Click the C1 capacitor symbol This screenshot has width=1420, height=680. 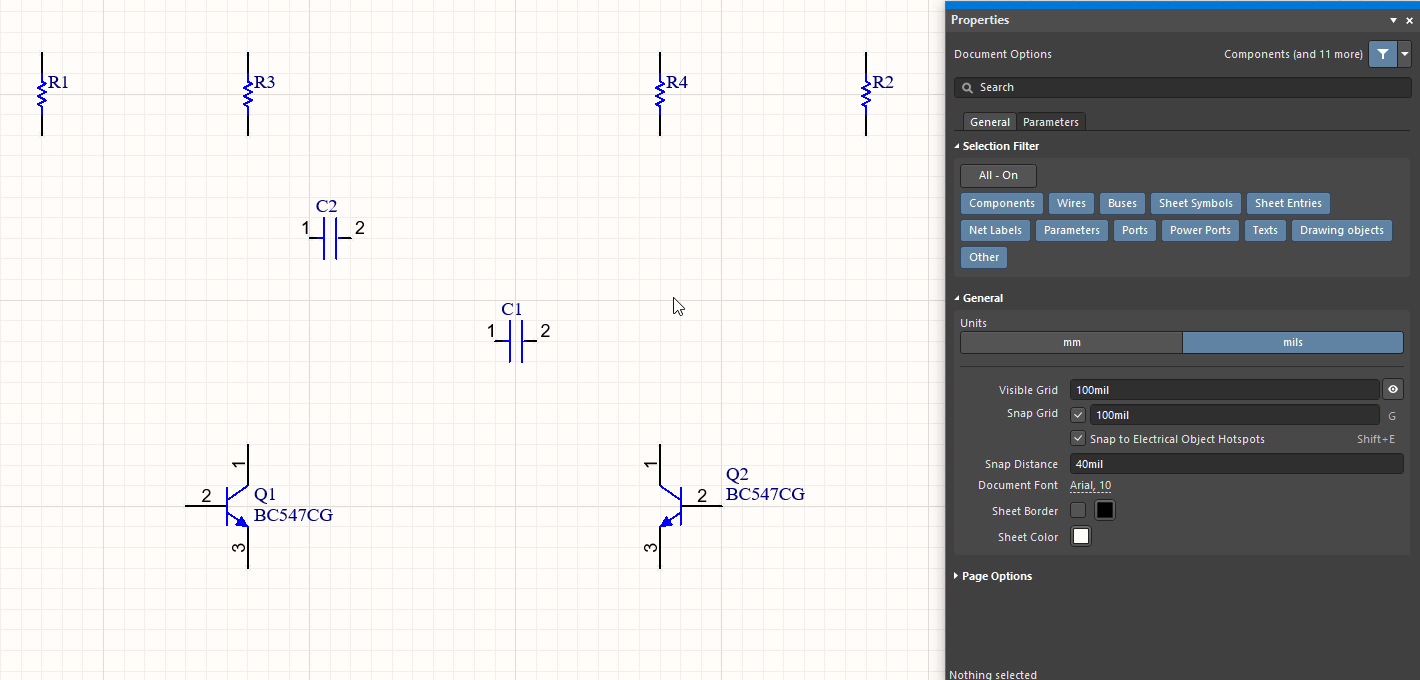(x=516, y=341)
